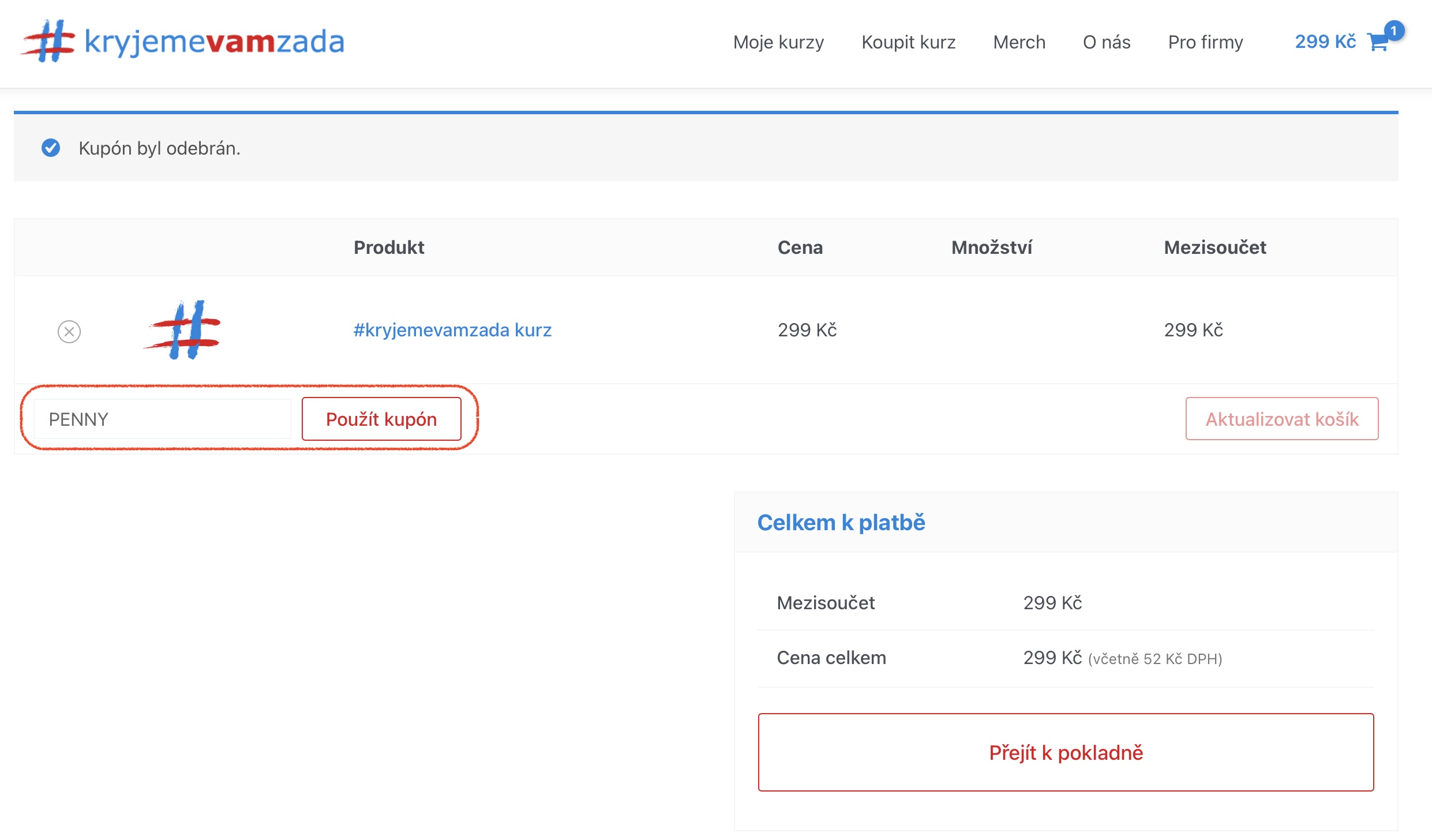The width and height of the screenshot is (1432, 840).
Task: Apply the coupon with Použít kupón
Action: point(382,419)
